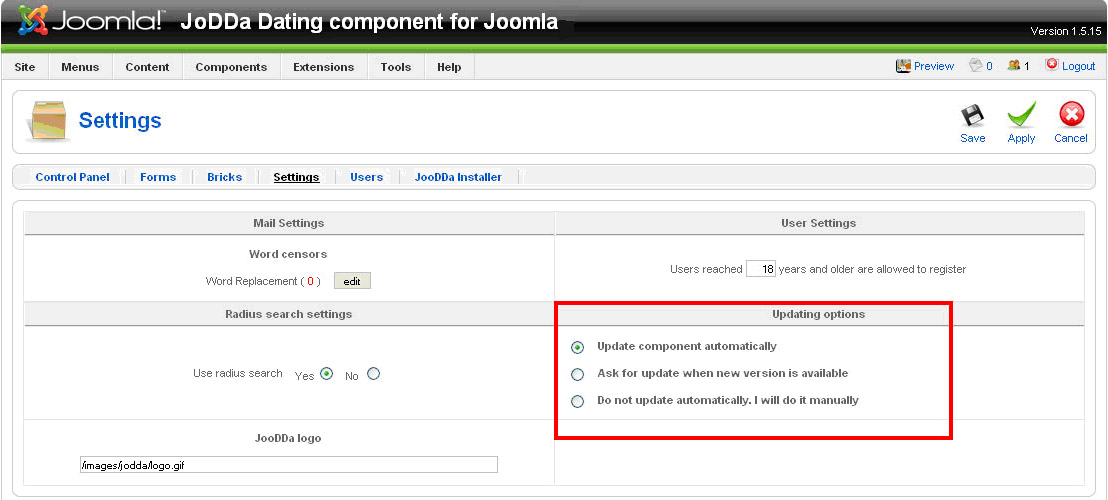Screen dimensions: 1108x500
Task: Switch to the Bricks tab
Action: tap(225, 177)
